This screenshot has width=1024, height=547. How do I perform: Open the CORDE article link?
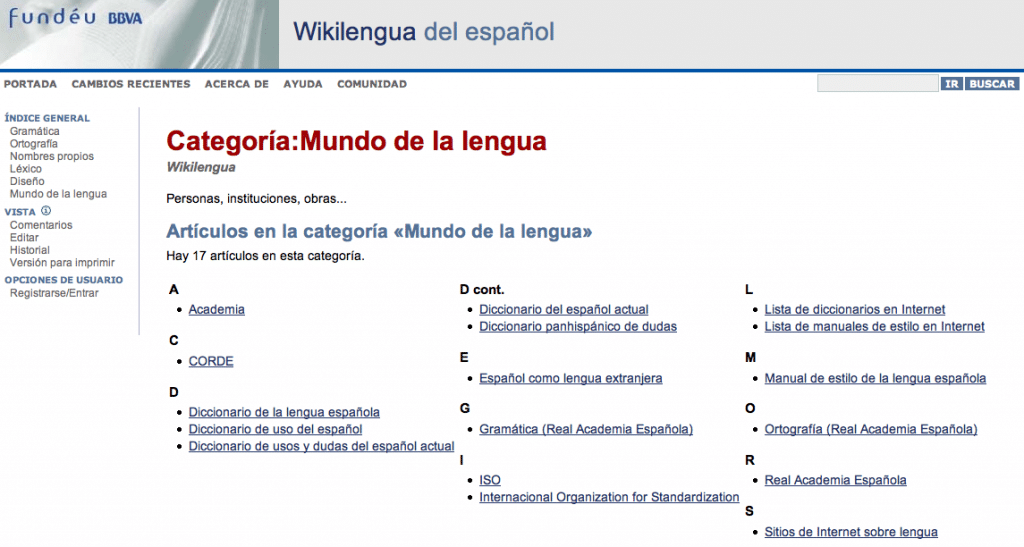(x=211, y=361)
